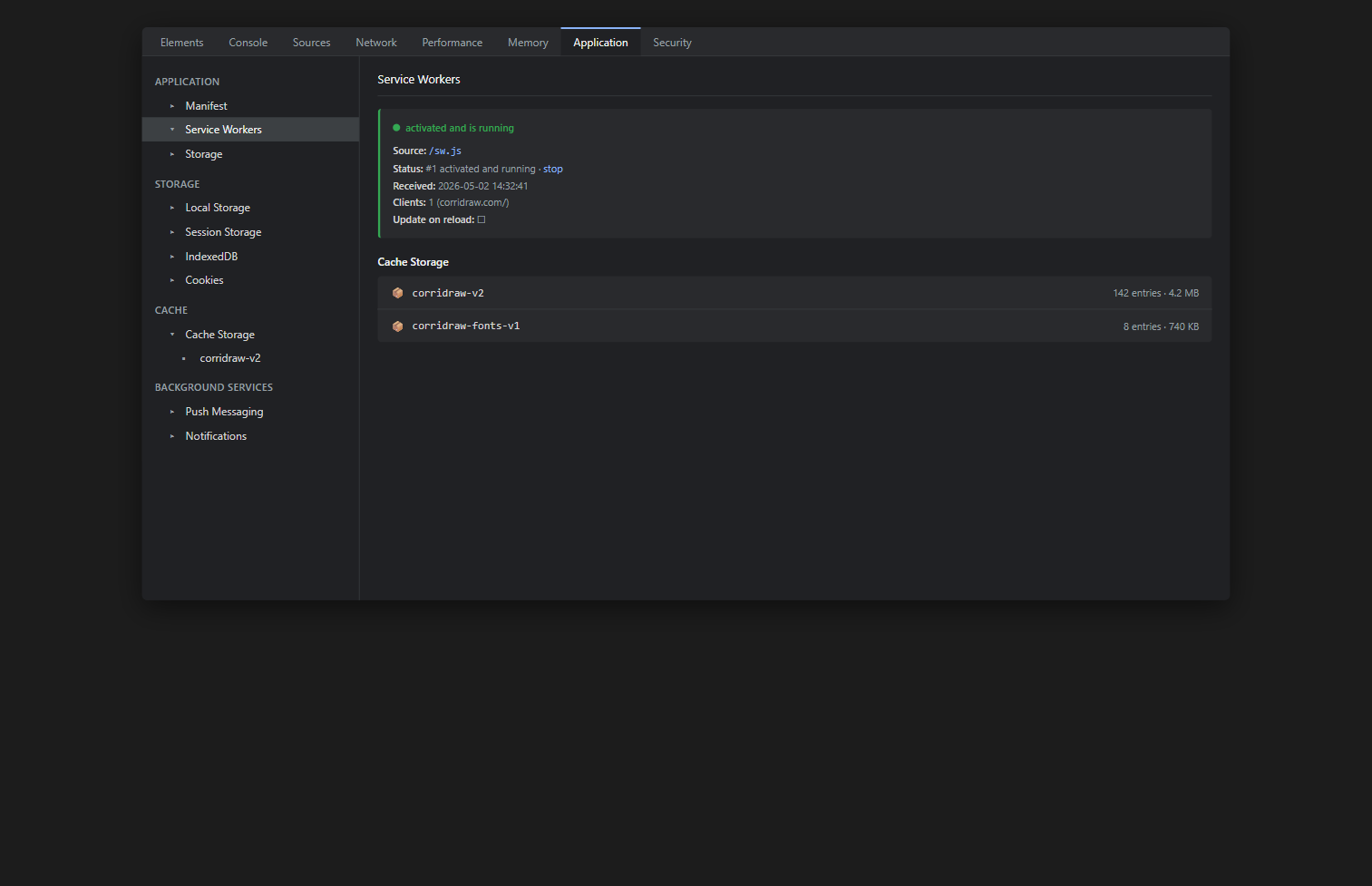Open Cookies in the sidebar
The width and height of the screenshot is (1372, 886).
pyautogui.click(x=250, y=280)
